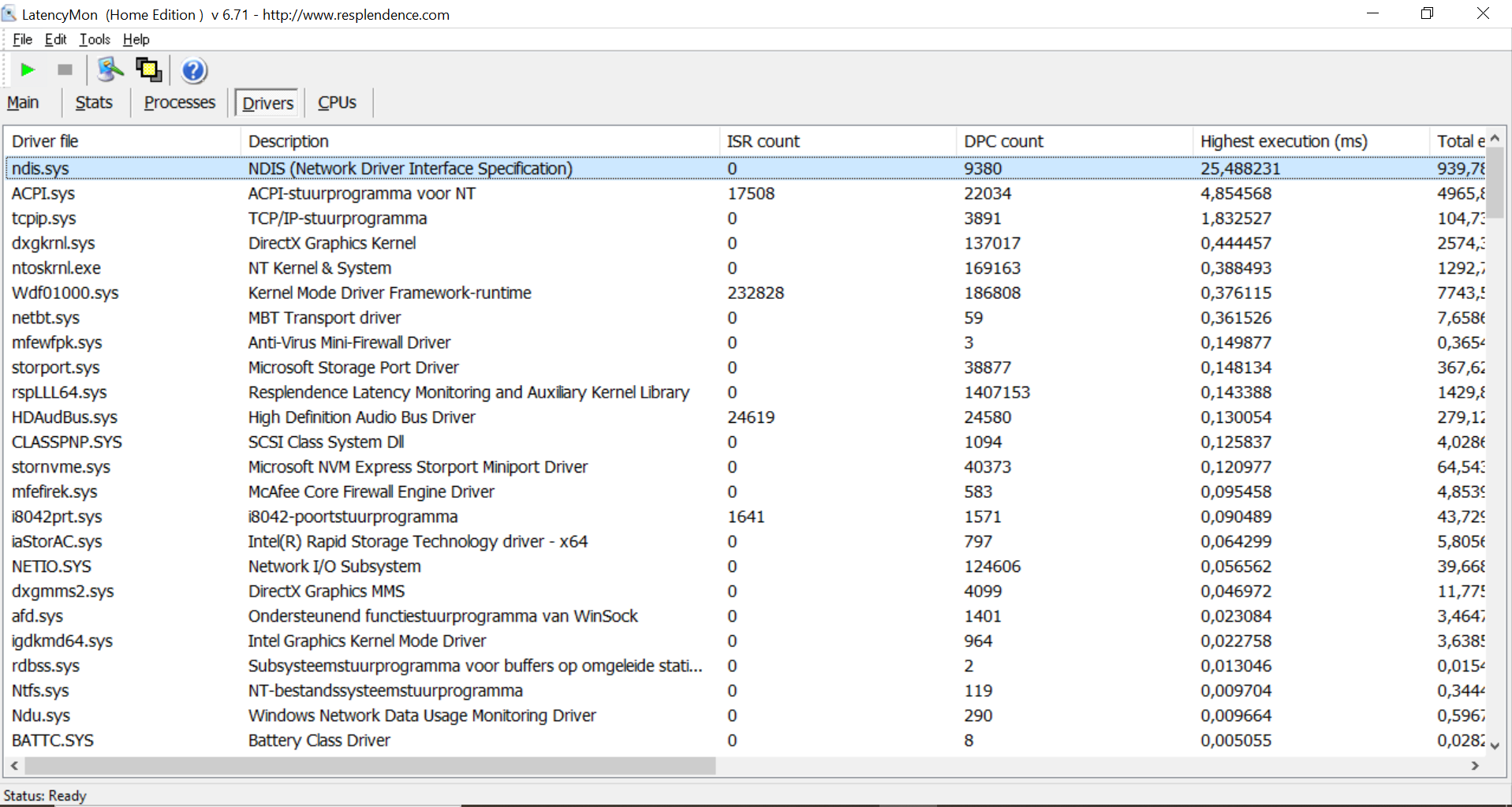
Task: Select the storport.sys driver row
Action: pos(746,368)
